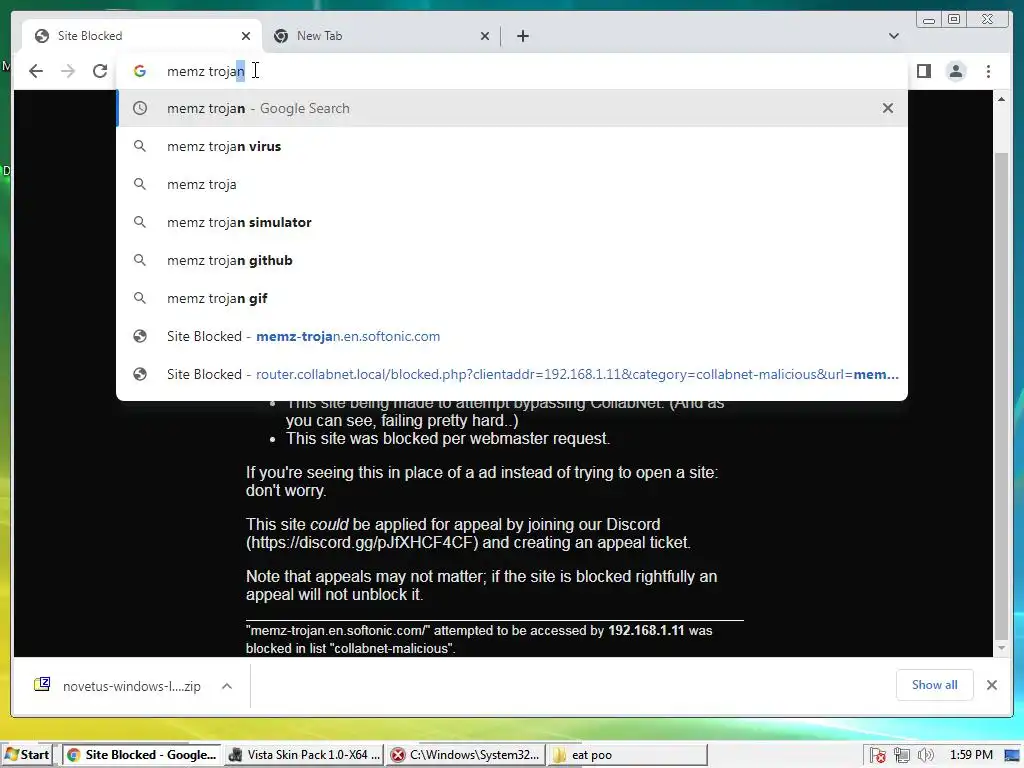This screenshot has width=1024, height=768.
Task: Select 'memz trojan - Google Search' suggestion
Action: pyautogui.click(x=512, y=108)
